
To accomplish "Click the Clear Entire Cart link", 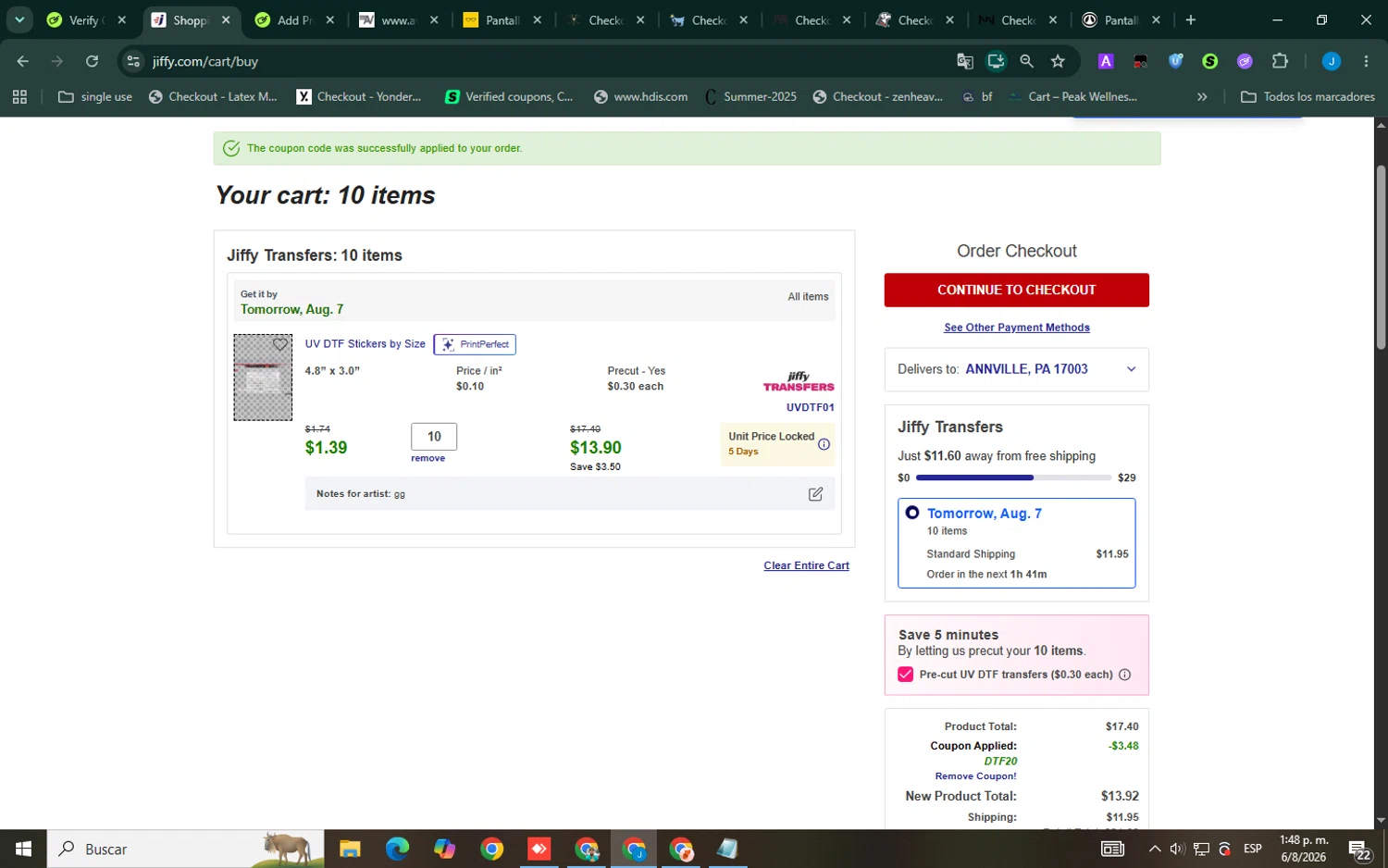I will (x=806, y=565).
